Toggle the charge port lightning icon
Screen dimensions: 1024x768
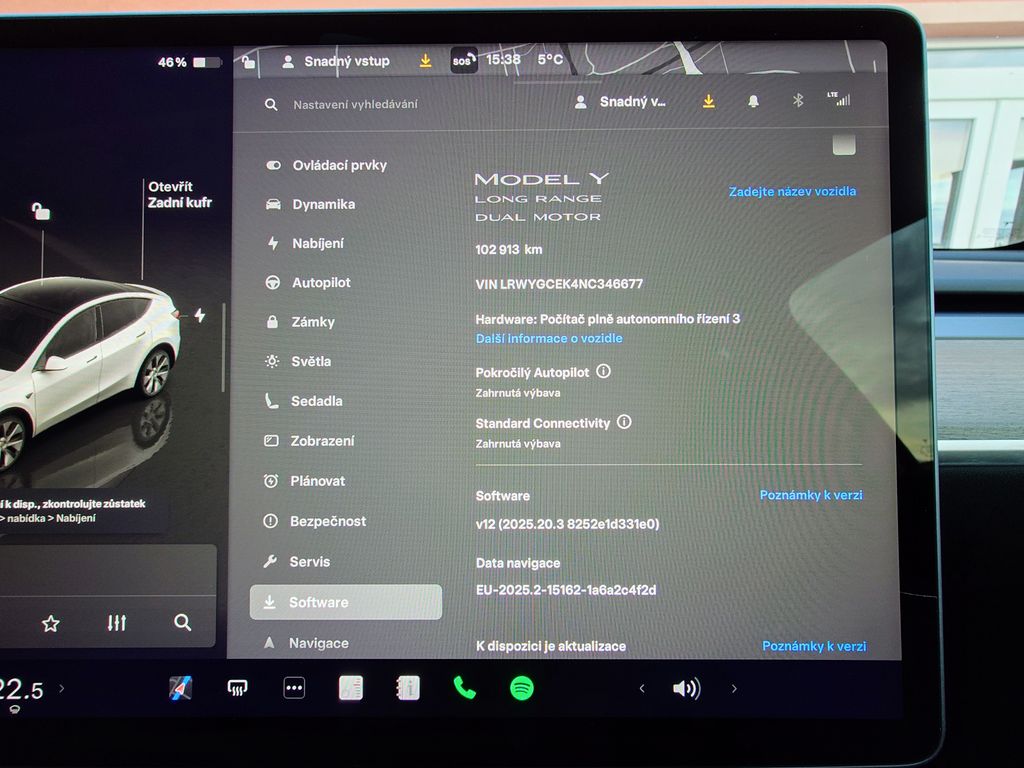[x=199, y=315]
